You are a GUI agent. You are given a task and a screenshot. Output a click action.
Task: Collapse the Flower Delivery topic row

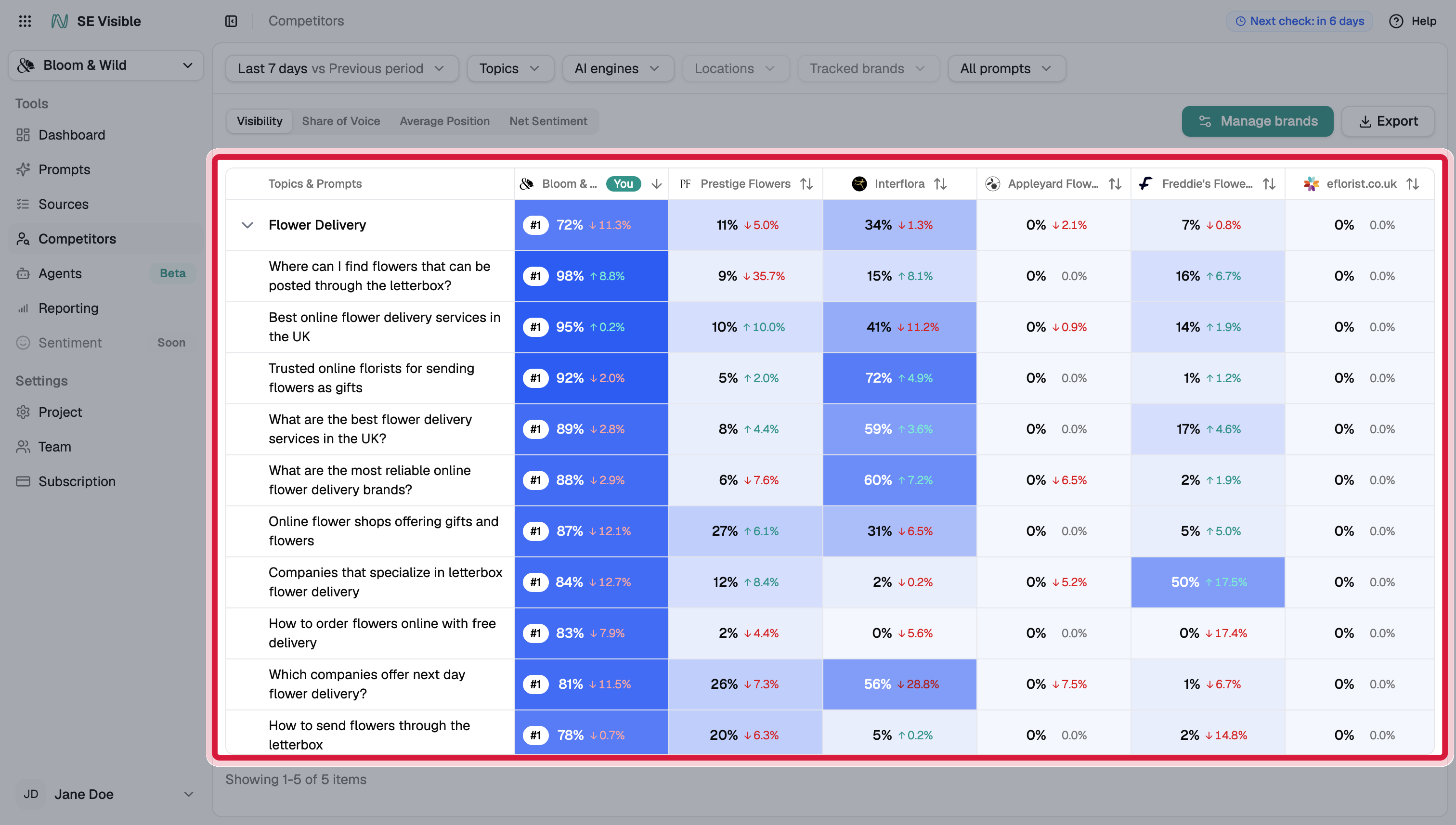[x=247, y=225]
